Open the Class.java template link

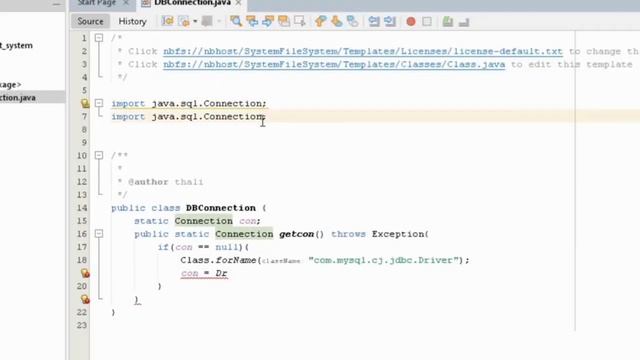coord(334,64)
